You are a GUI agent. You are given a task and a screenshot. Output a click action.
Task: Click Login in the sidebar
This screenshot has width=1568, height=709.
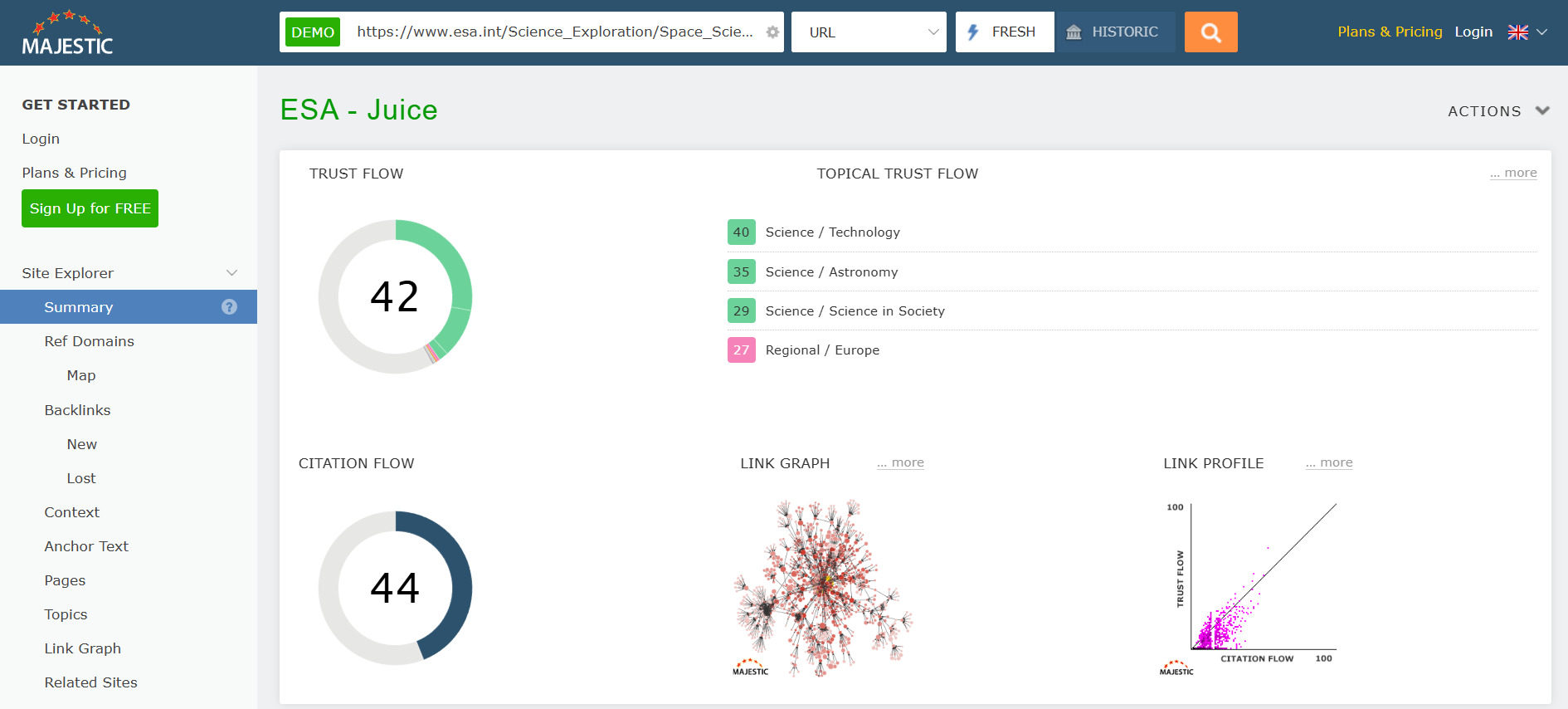pos(41,139)
